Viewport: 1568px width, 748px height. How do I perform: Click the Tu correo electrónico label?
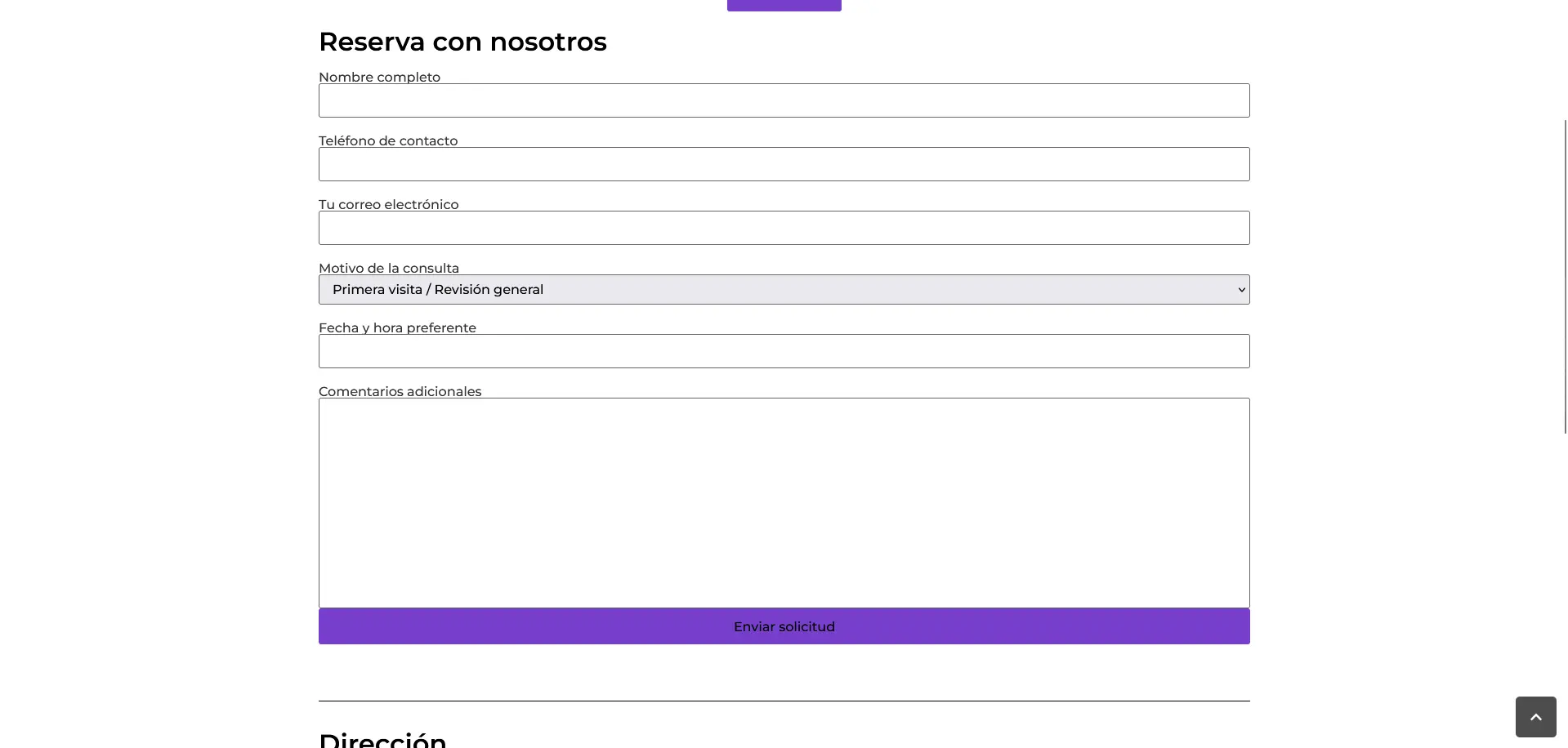coord(388,204)
